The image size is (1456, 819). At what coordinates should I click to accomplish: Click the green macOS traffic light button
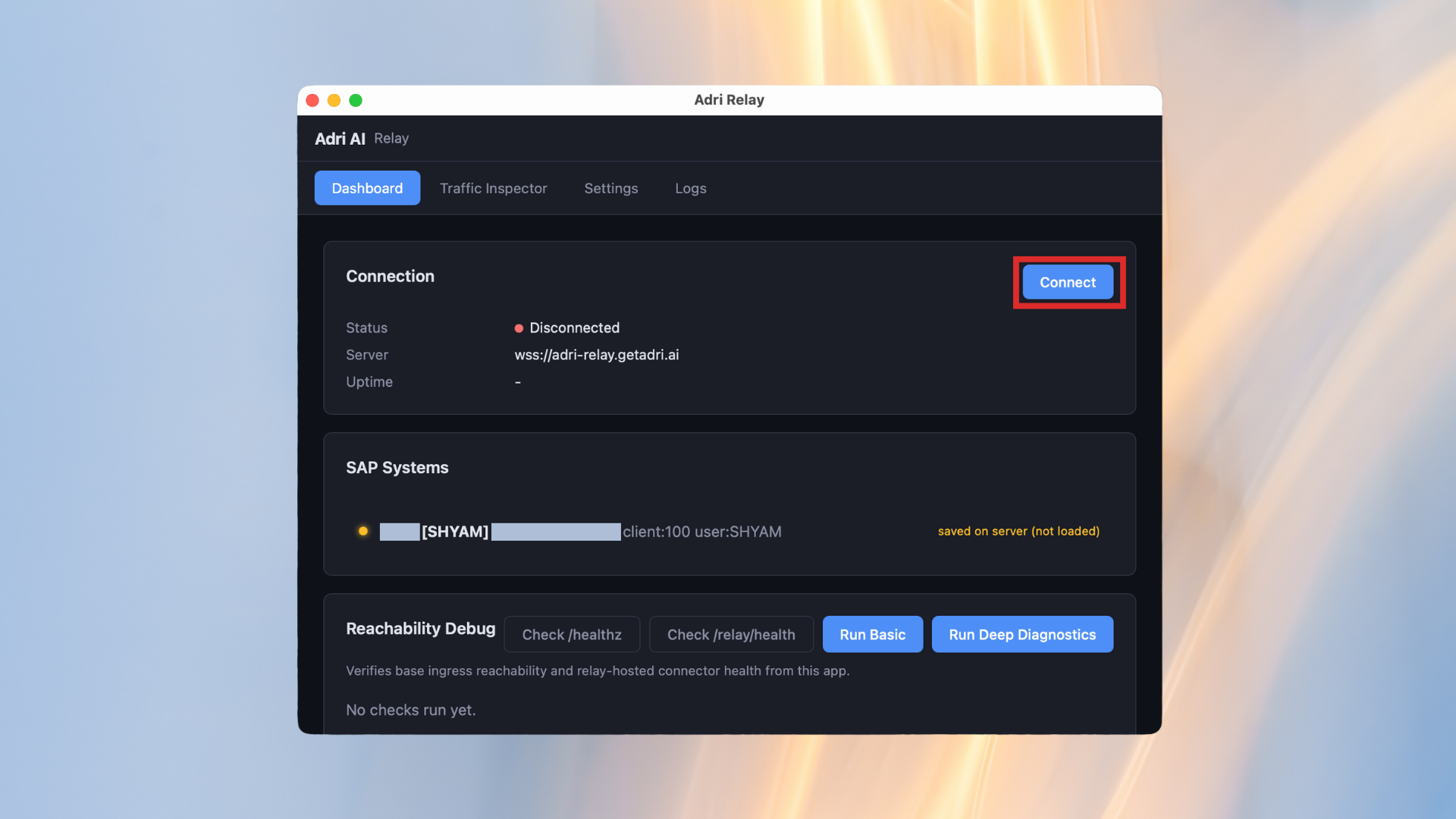click(x=356, y=99)
